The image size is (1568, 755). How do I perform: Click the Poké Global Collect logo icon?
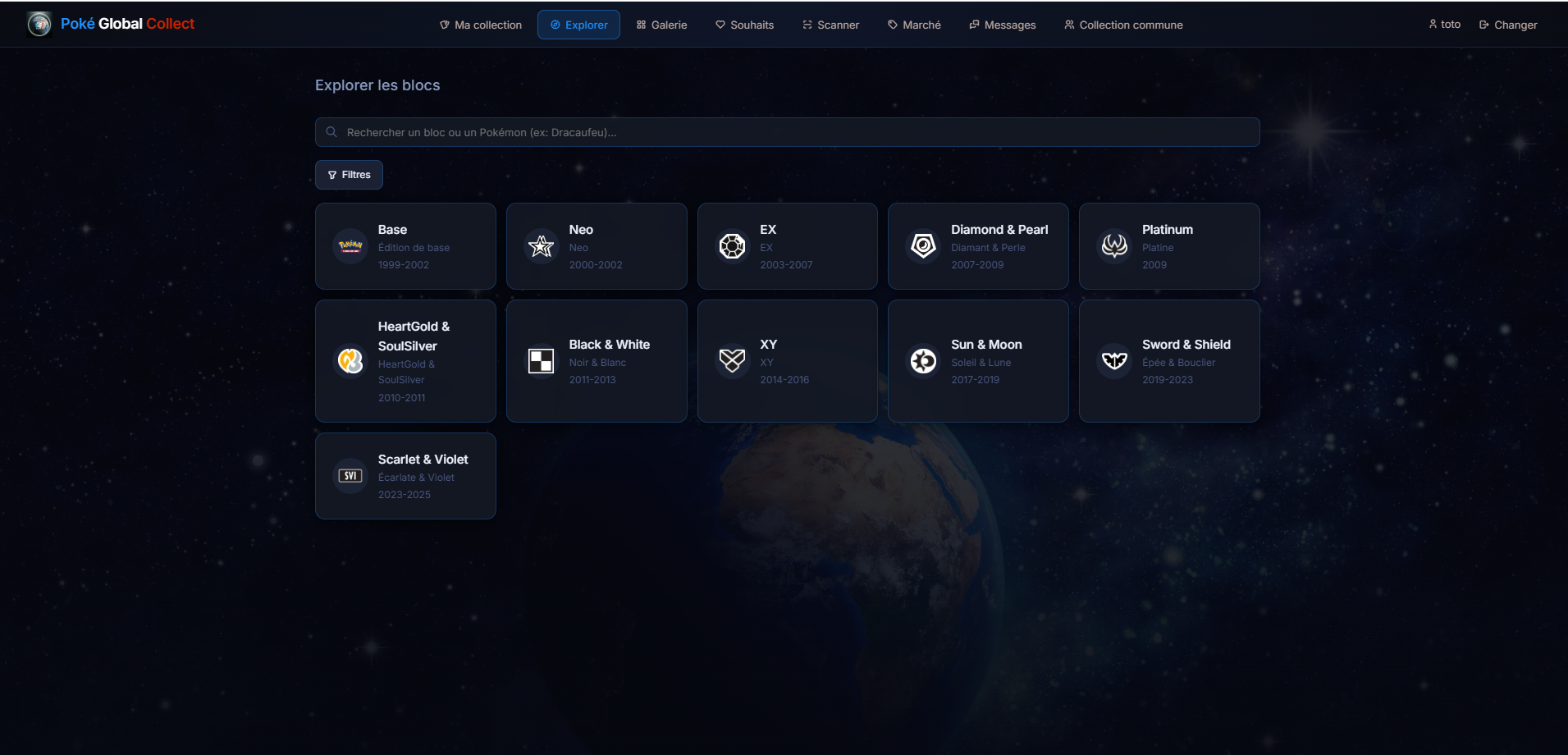39,25
